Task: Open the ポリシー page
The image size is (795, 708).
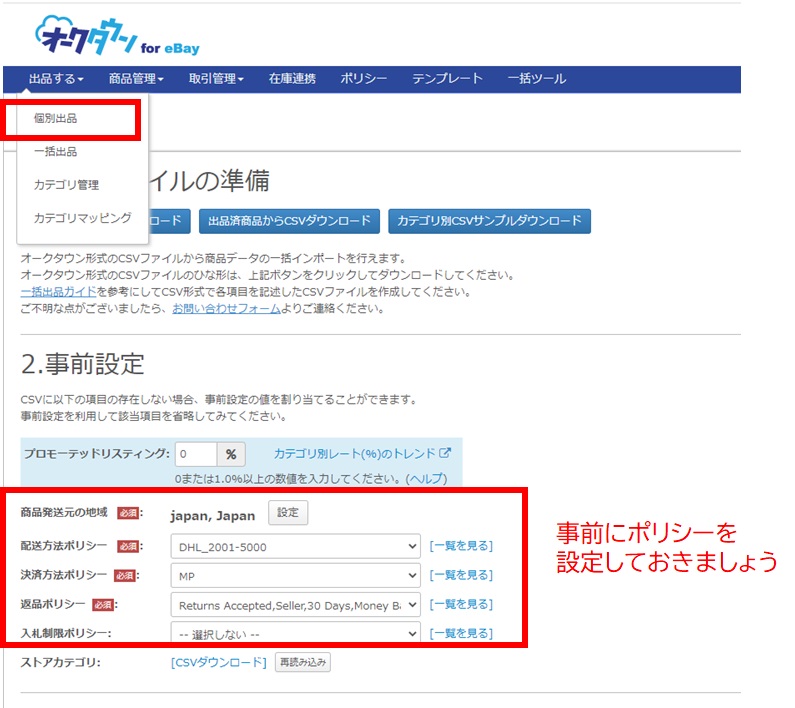Action: click(x=363, y=79)
